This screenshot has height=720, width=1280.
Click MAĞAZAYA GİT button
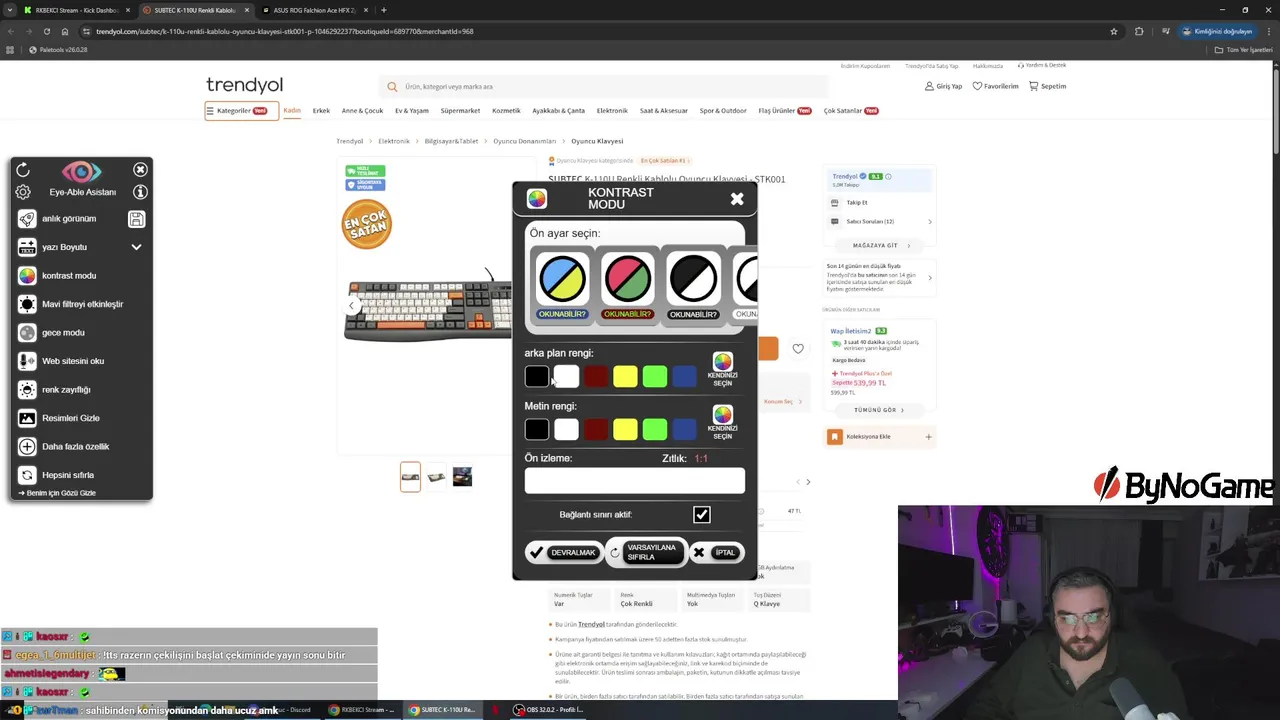click(881, 246)
